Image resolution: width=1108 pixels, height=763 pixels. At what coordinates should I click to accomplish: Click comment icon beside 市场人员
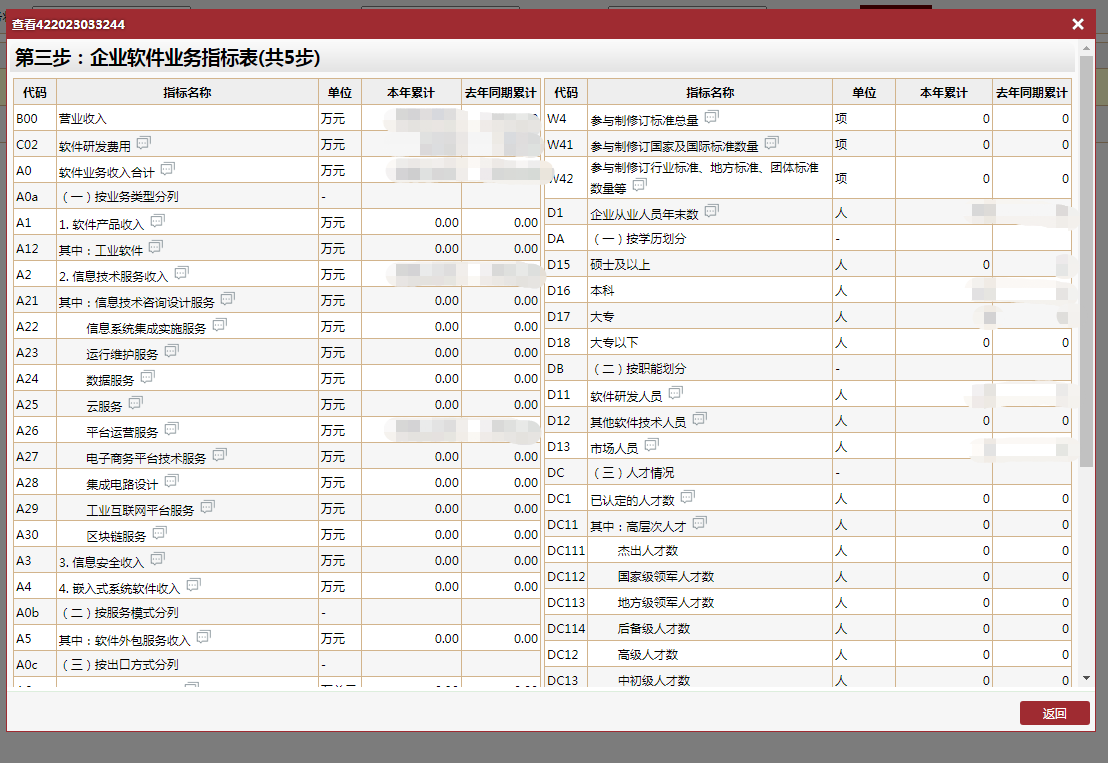651,445
